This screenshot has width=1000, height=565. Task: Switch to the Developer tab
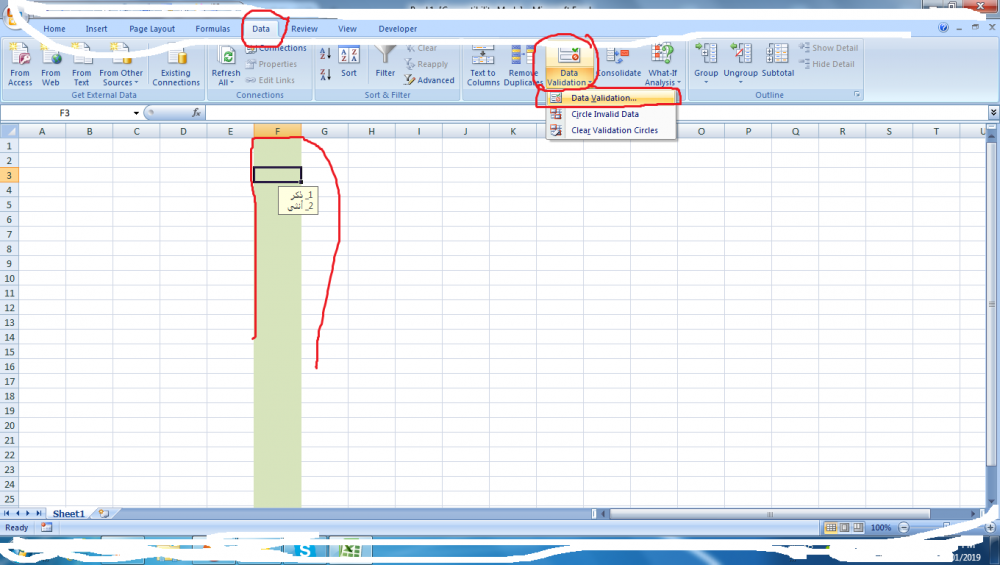coord(397,29)
